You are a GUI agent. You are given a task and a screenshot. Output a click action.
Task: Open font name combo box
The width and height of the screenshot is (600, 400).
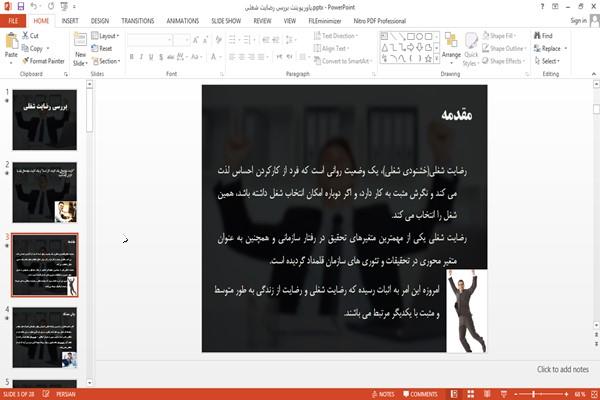(x=149, y=39)
